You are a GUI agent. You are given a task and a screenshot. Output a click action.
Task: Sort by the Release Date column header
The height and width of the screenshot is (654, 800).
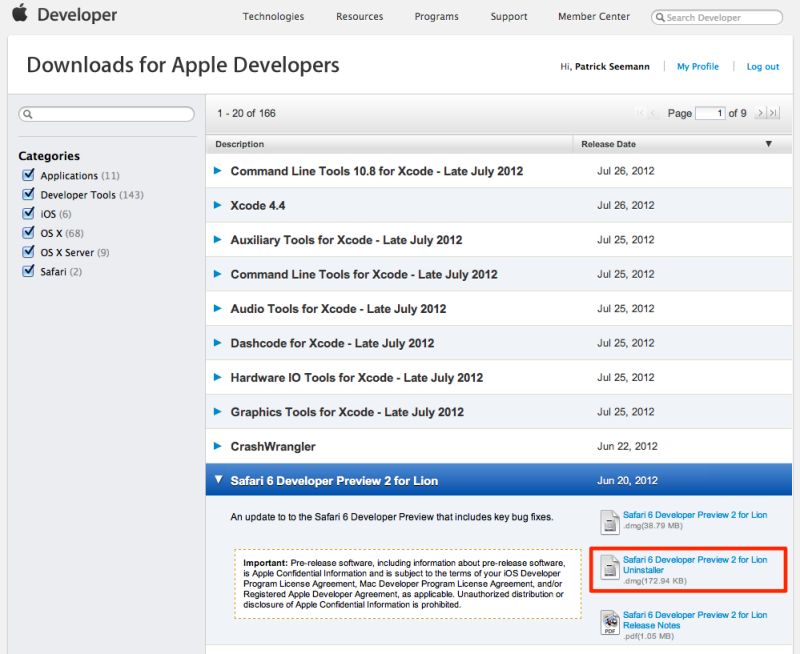pyautogui.click(x=608, y=144)
